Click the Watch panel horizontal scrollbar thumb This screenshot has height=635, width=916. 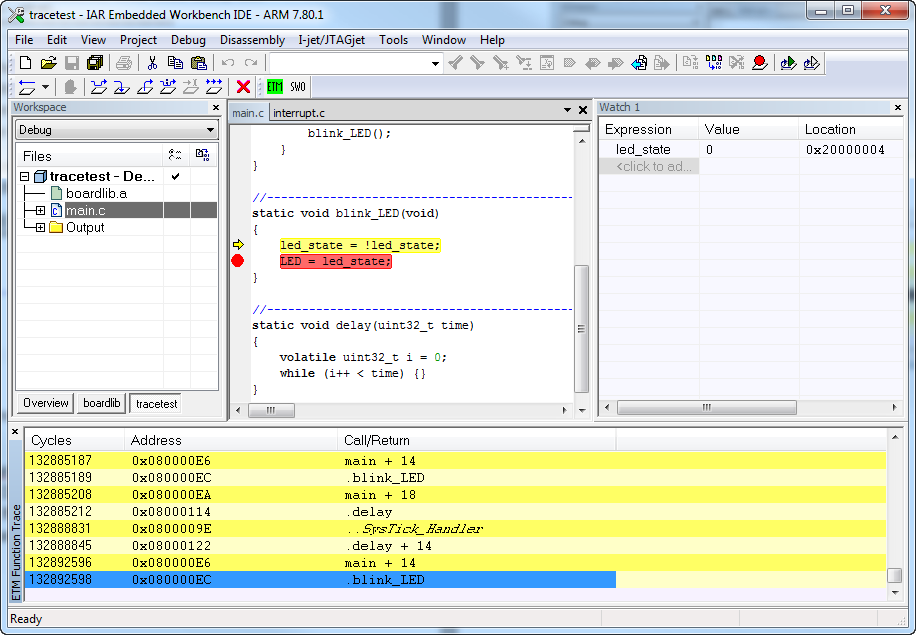click(706, 408)
